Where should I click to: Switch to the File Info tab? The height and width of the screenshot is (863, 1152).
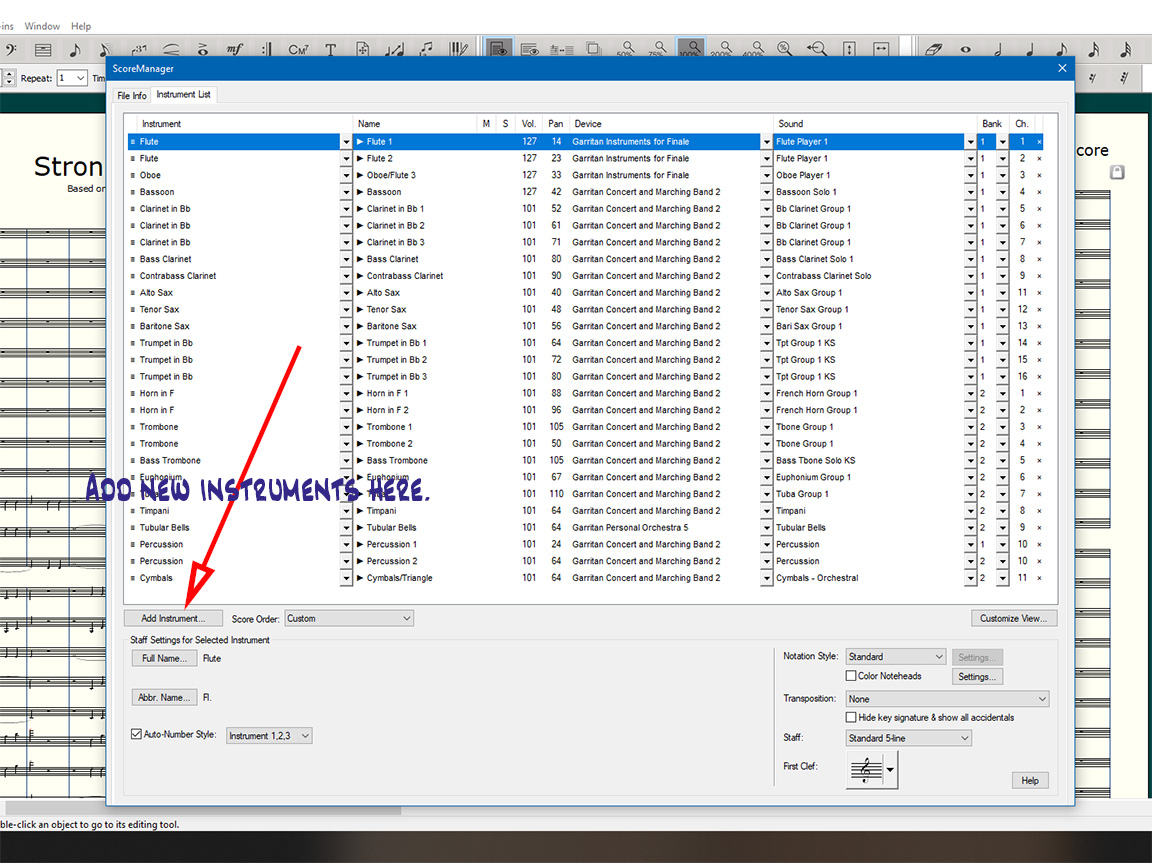132,96
